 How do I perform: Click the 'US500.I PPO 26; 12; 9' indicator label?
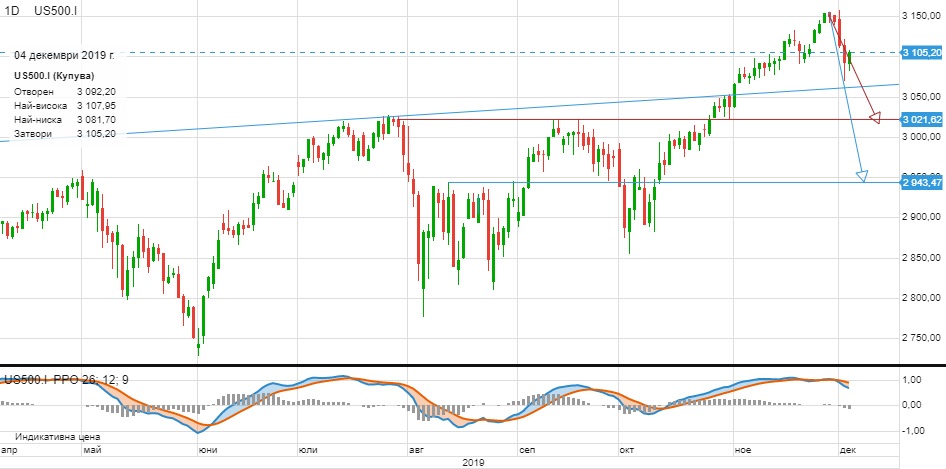pyautogui.click(x=66, y=380)
